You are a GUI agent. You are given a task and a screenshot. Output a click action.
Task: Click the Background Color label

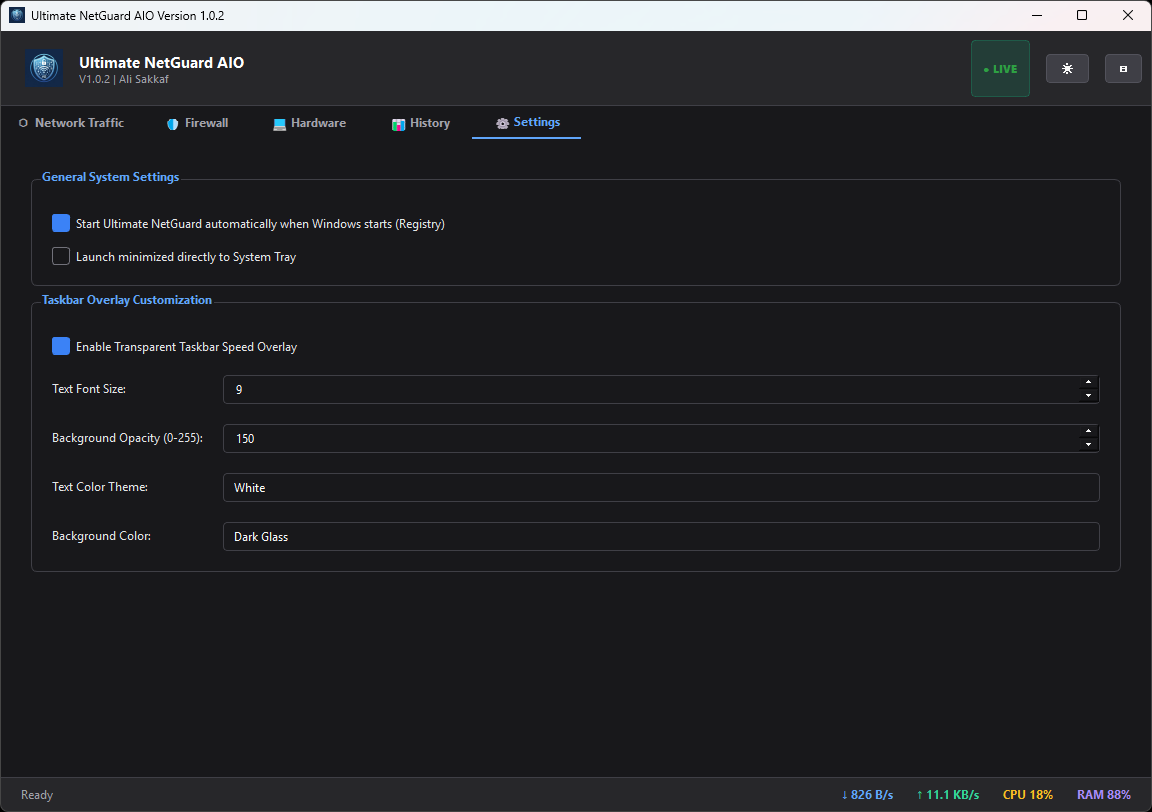(101, 536)
